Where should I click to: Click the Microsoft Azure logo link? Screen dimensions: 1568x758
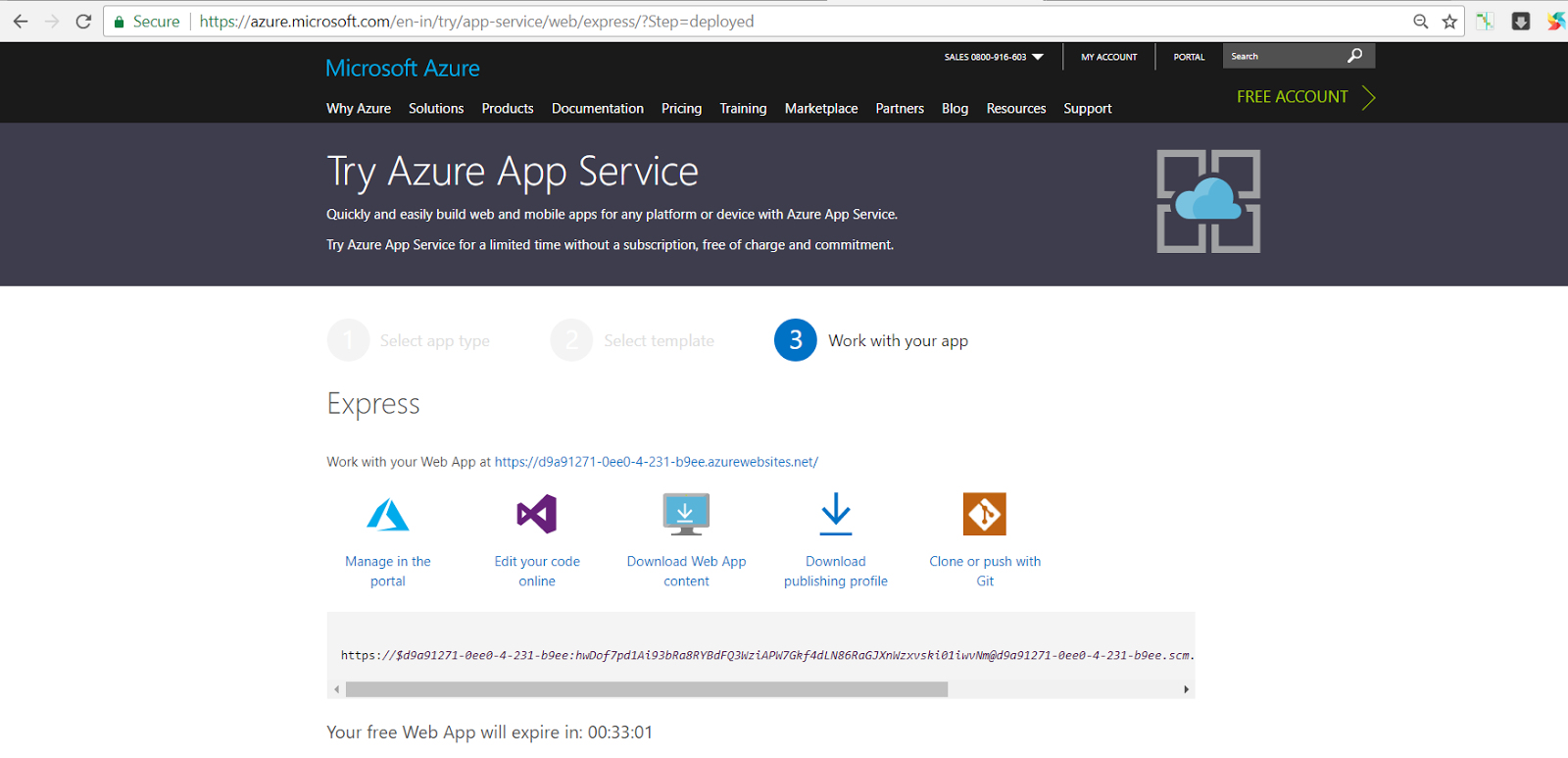coord(403,69)
